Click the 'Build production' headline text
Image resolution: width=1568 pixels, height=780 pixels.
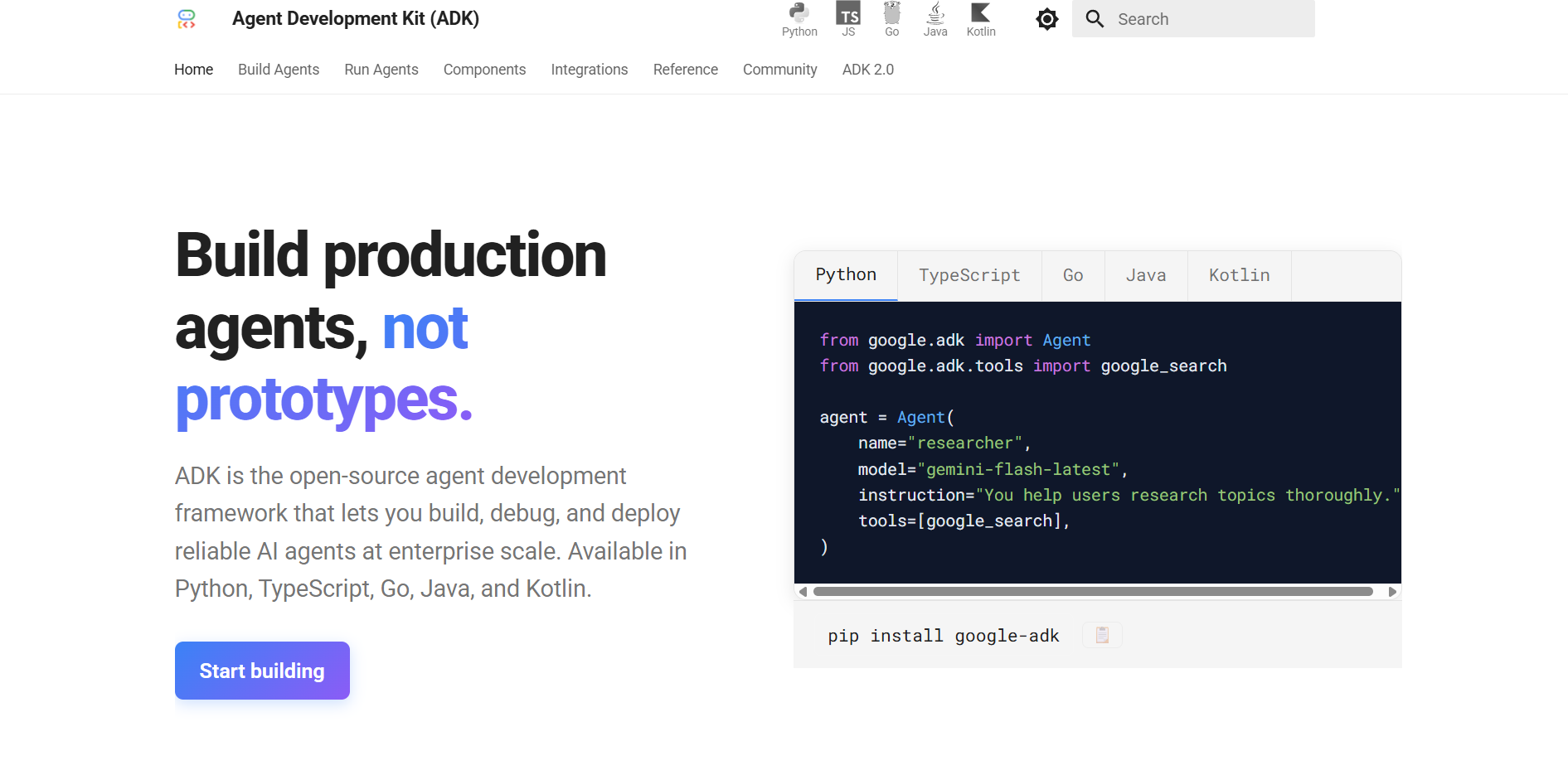tap(391, 255)
